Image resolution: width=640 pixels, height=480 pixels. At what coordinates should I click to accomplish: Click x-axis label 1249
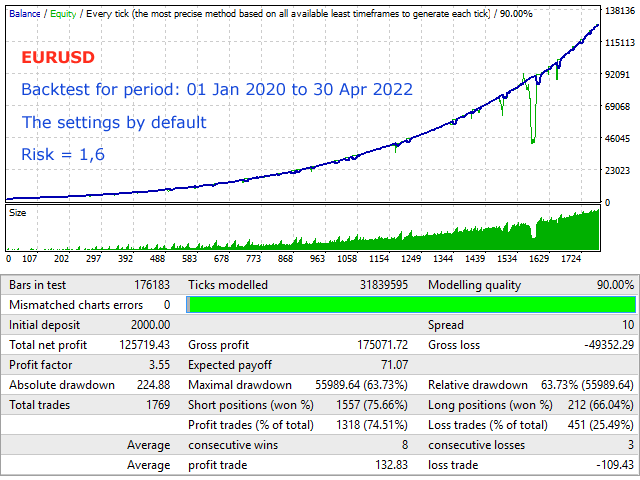pyautogui.click(x=411, y=259)
